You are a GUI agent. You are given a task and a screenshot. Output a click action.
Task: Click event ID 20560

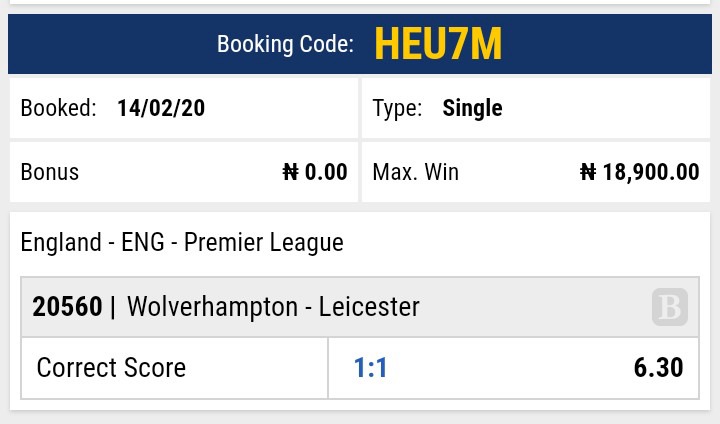67,307
